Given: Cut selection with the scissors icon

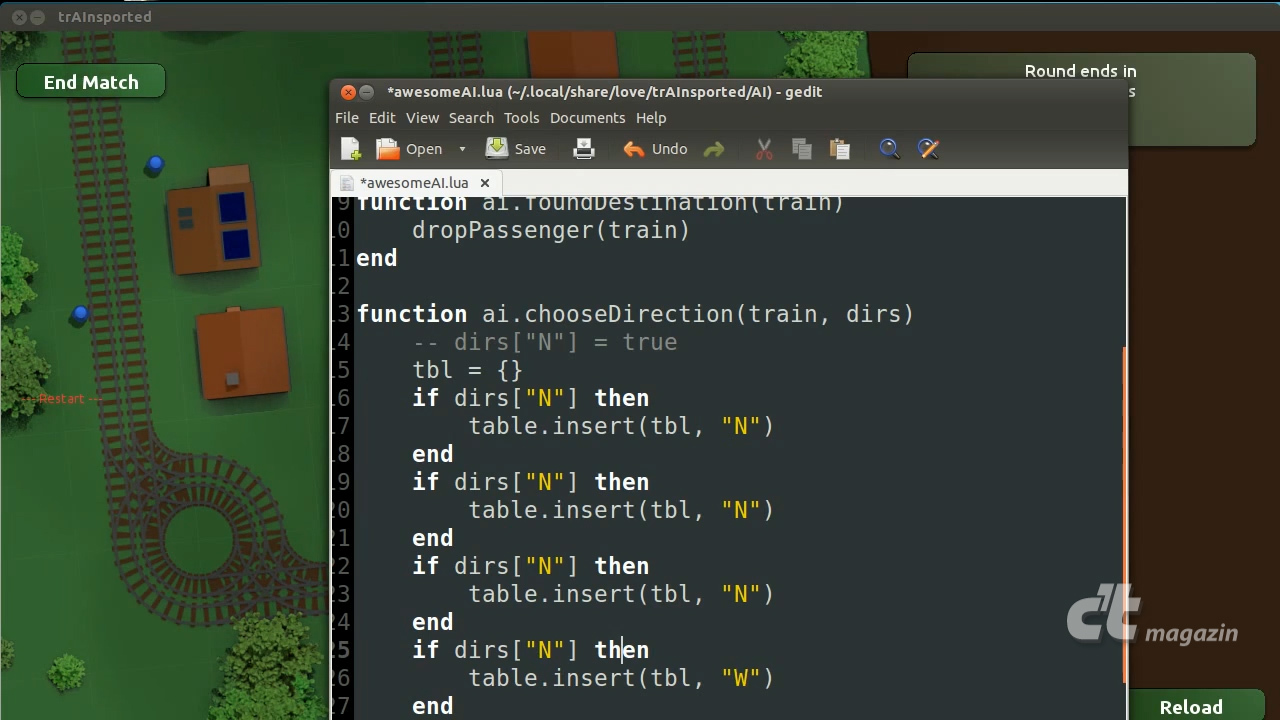Looking at the screenshot, I should pyautogui.click(x=764, y=149).
